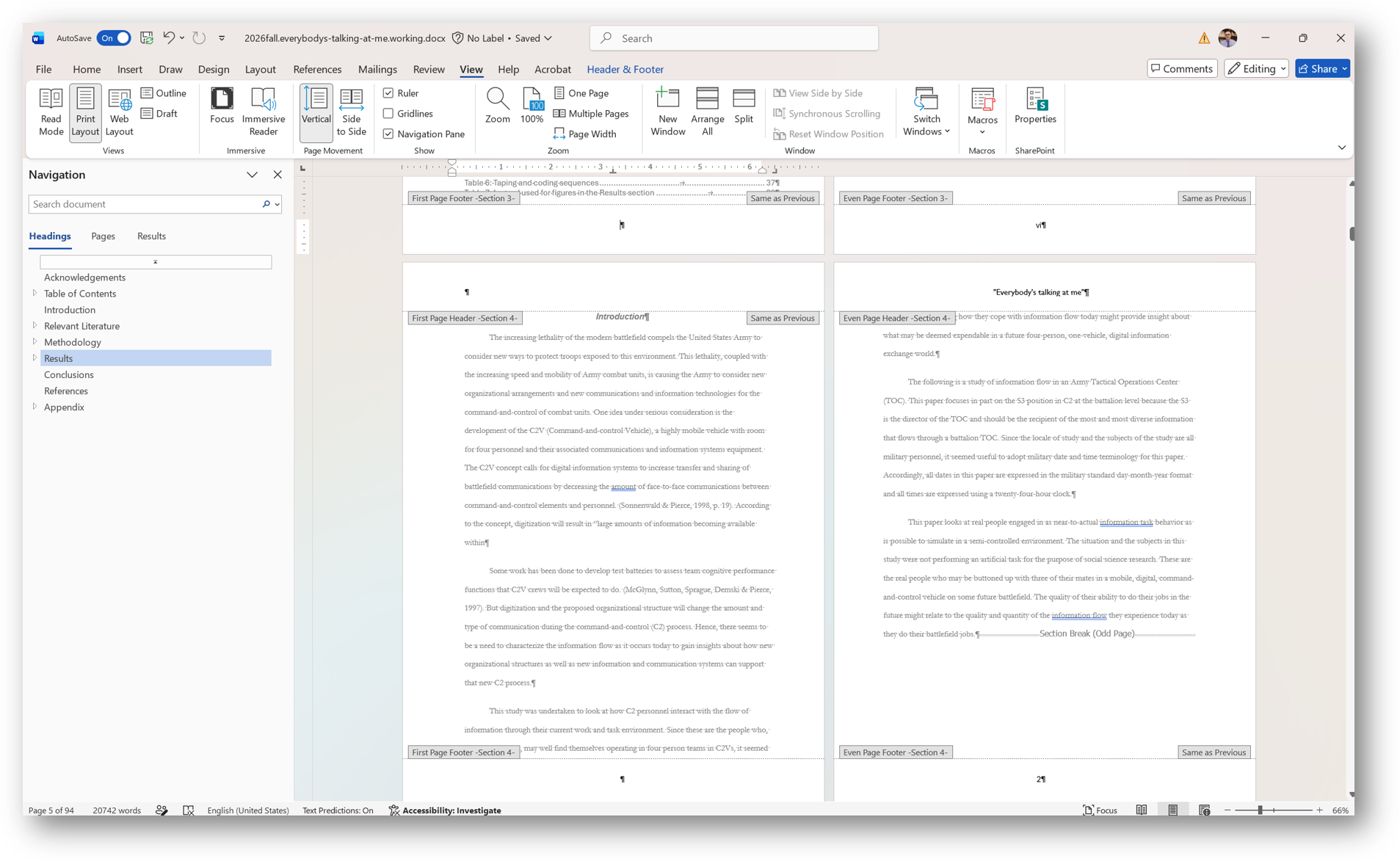Set zoom to Page Width

coord(585,134)
